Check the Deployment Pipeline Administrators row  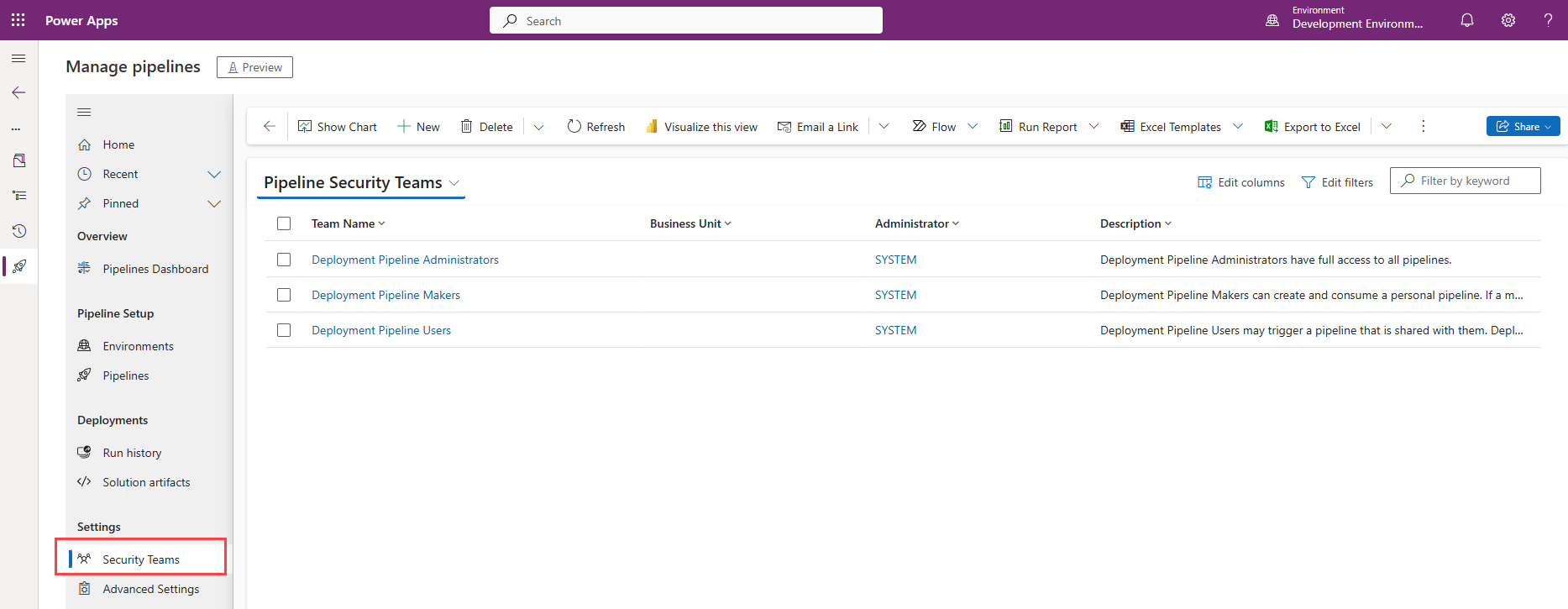[x=284, y=260]
